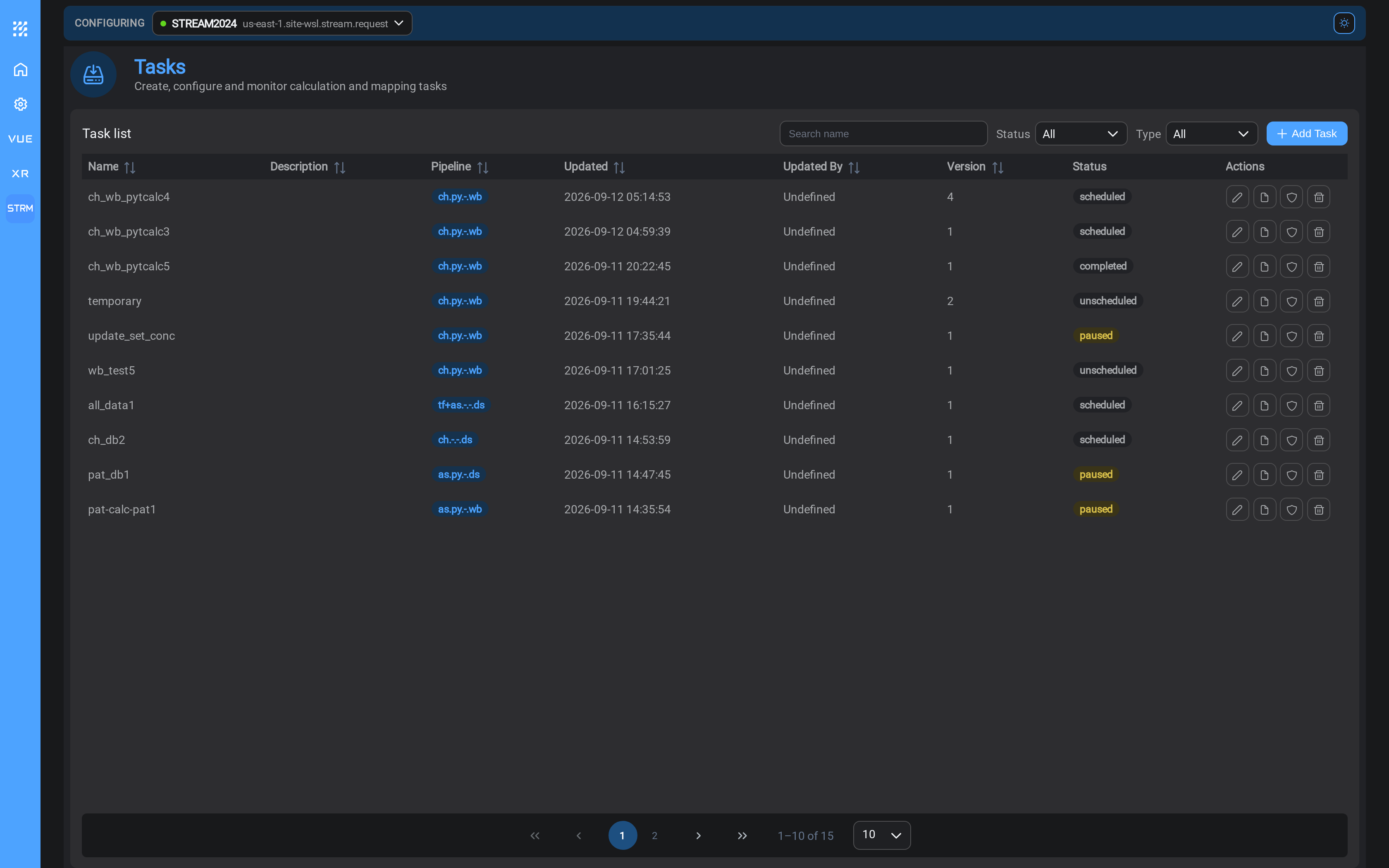
Task: Copy the update_set_conc task
Action: coord(1265,336)
